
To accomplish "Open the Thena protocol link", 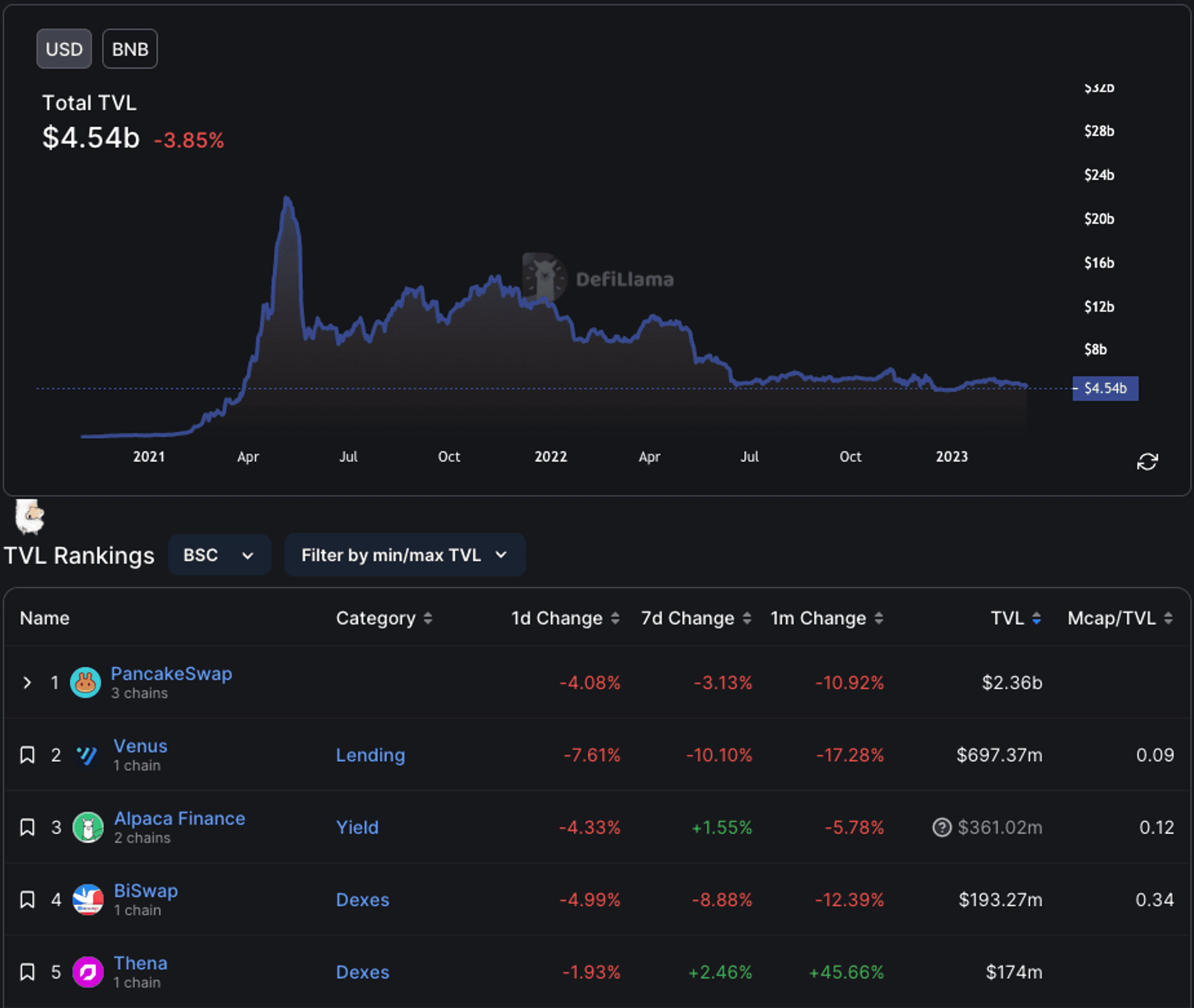I will tap(140, 963).
